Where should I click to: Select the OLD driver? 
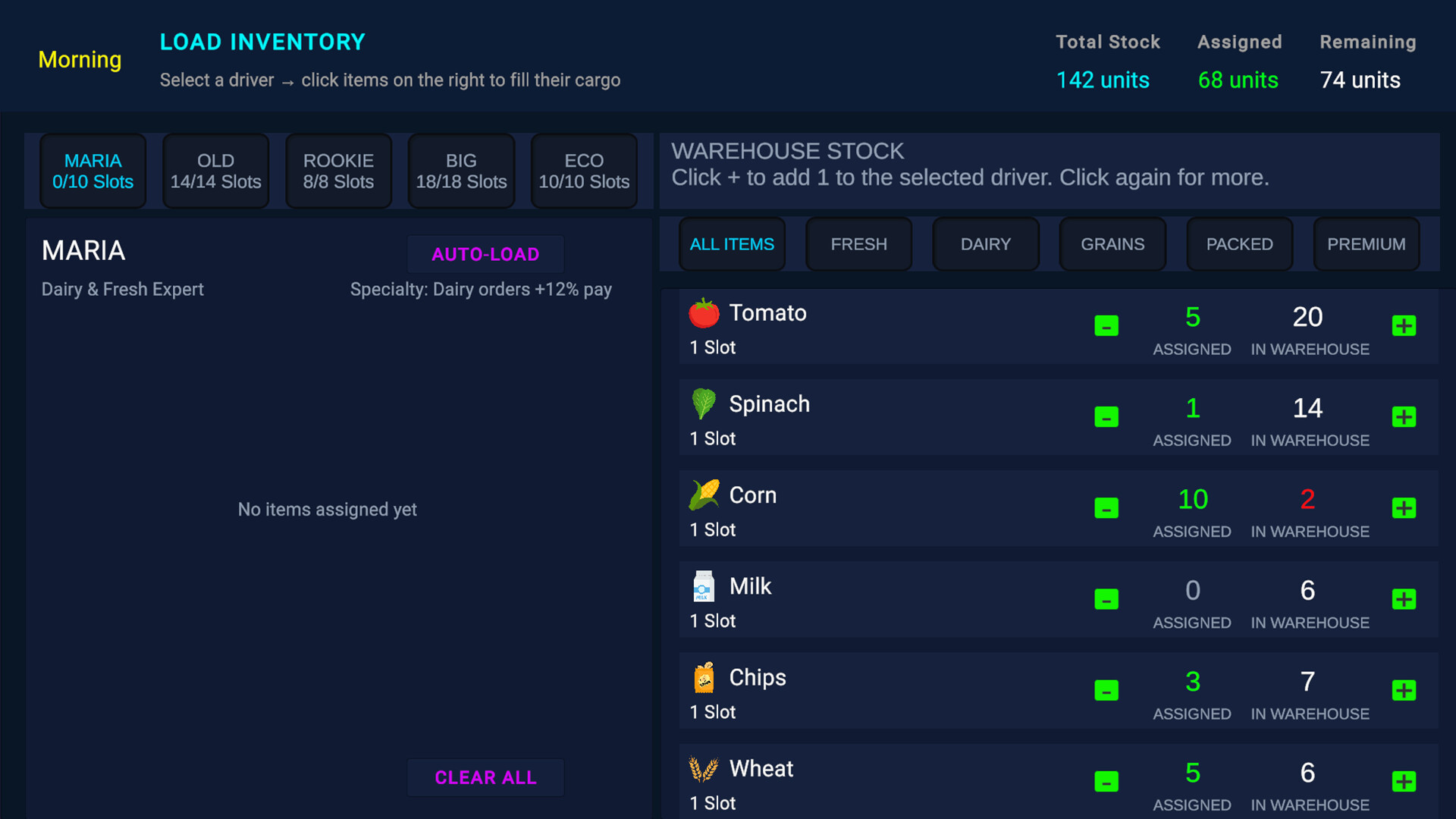(215, 171)
